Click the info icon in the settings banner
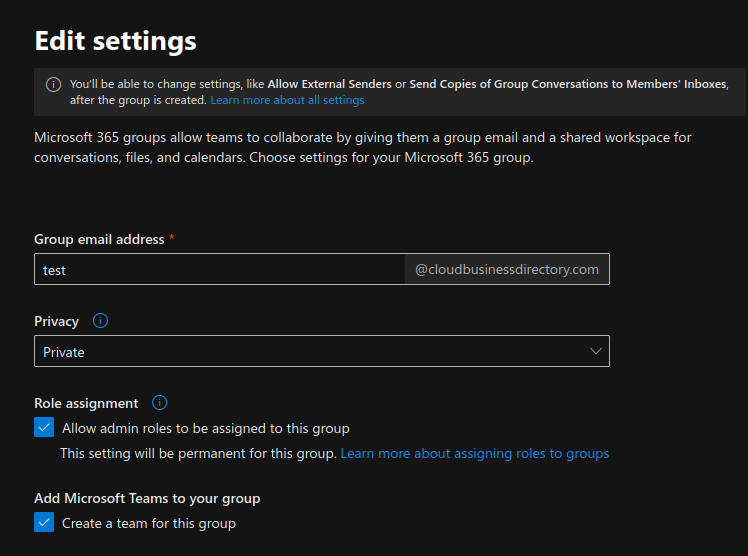The width and height of the screenshot is (748, 556). click(53, 84)
